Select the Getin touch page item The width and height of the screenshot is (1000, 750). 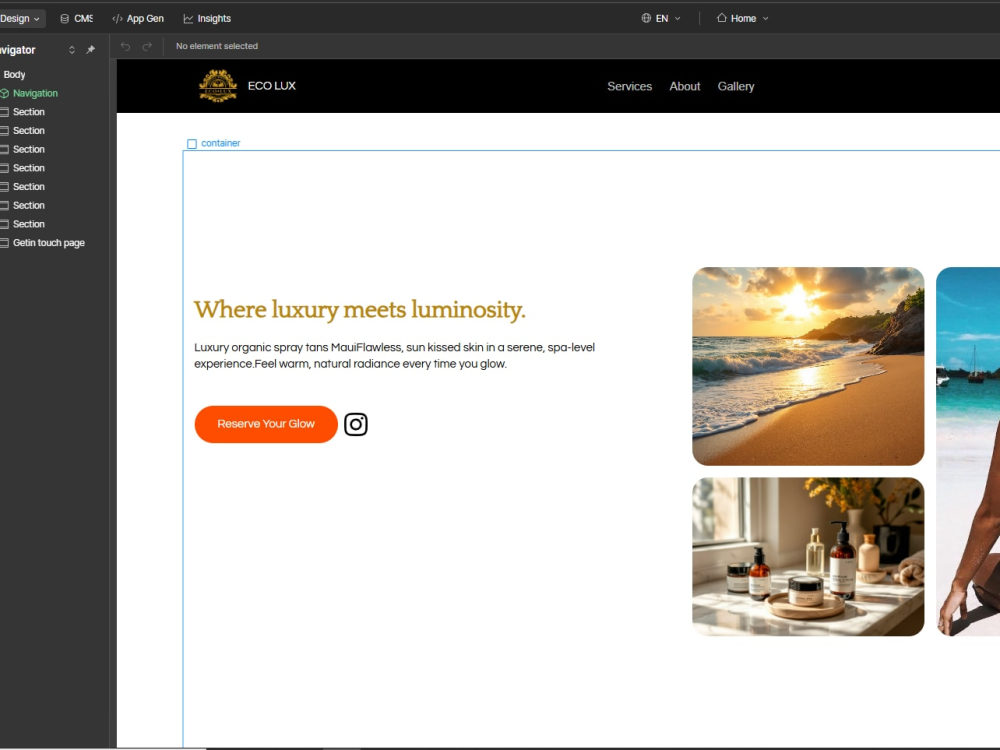[x=48, y=243]
